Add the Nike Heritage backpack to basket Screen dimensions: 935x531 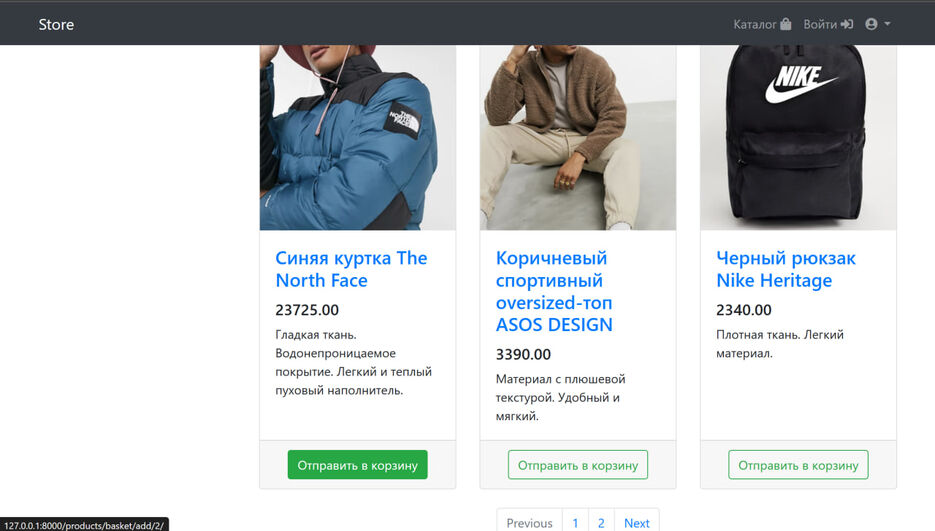798,465
